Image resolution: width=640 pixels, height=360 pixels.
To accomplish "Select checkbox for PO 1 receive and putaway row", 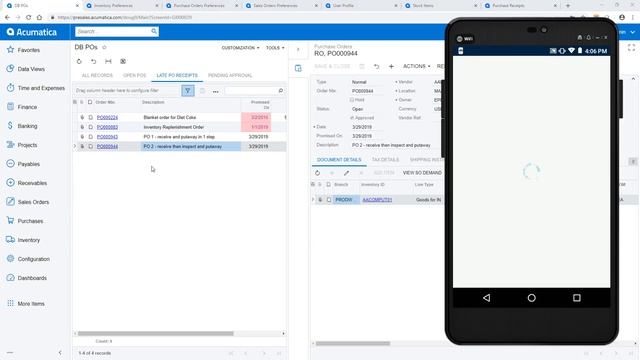I will 91,137.
